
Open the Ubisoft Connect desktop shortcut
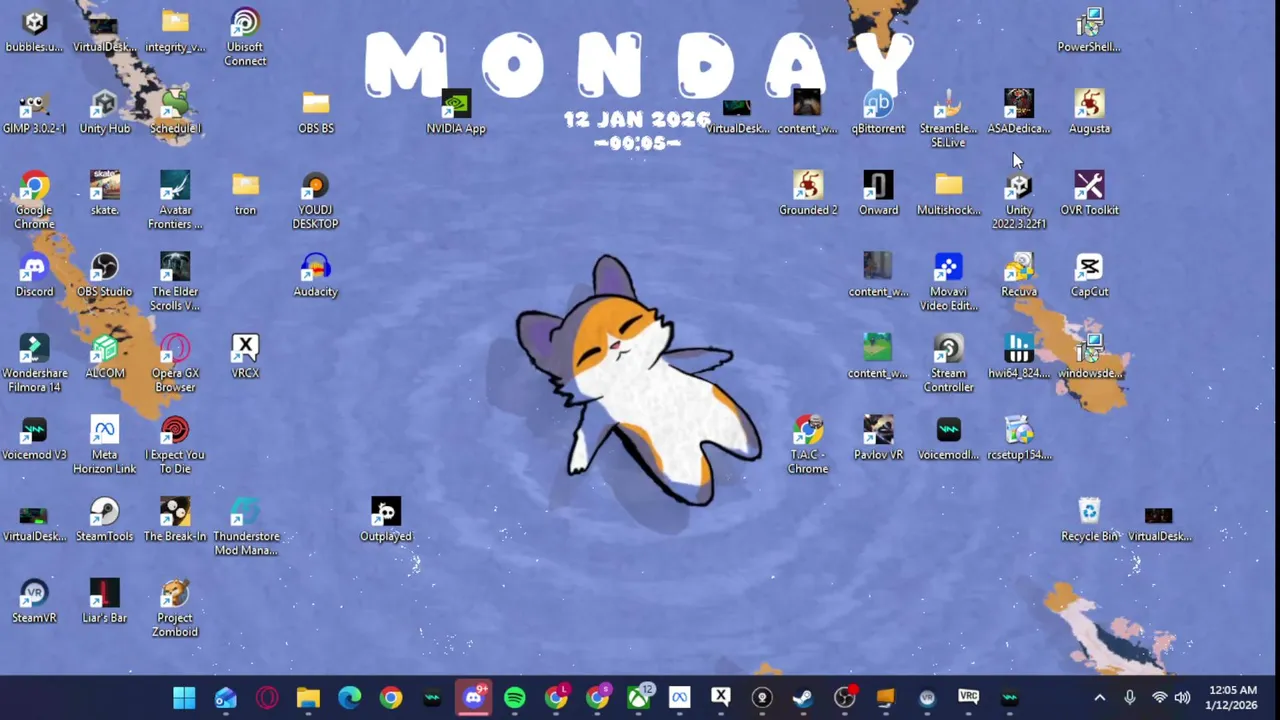tap(245, 38)
